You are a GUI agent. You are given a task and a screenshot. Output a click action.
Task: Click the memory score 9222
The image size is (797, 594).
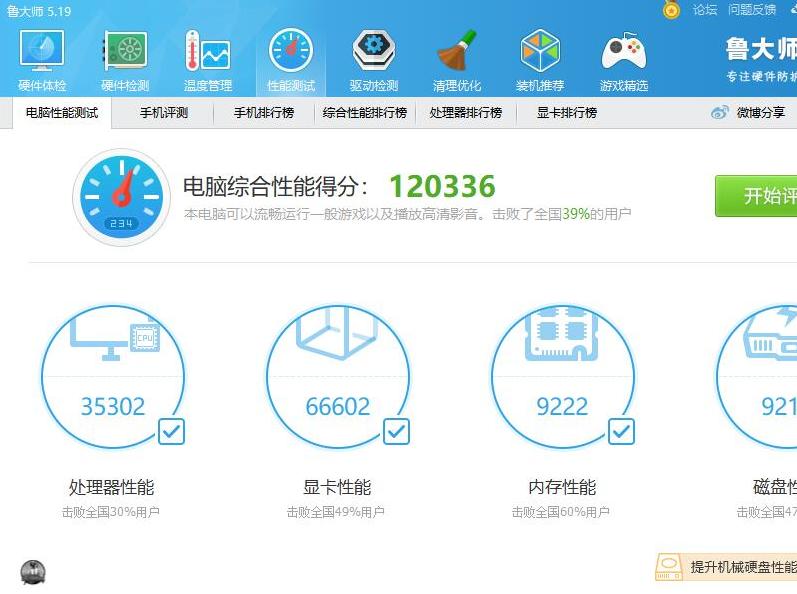(562, 407)
